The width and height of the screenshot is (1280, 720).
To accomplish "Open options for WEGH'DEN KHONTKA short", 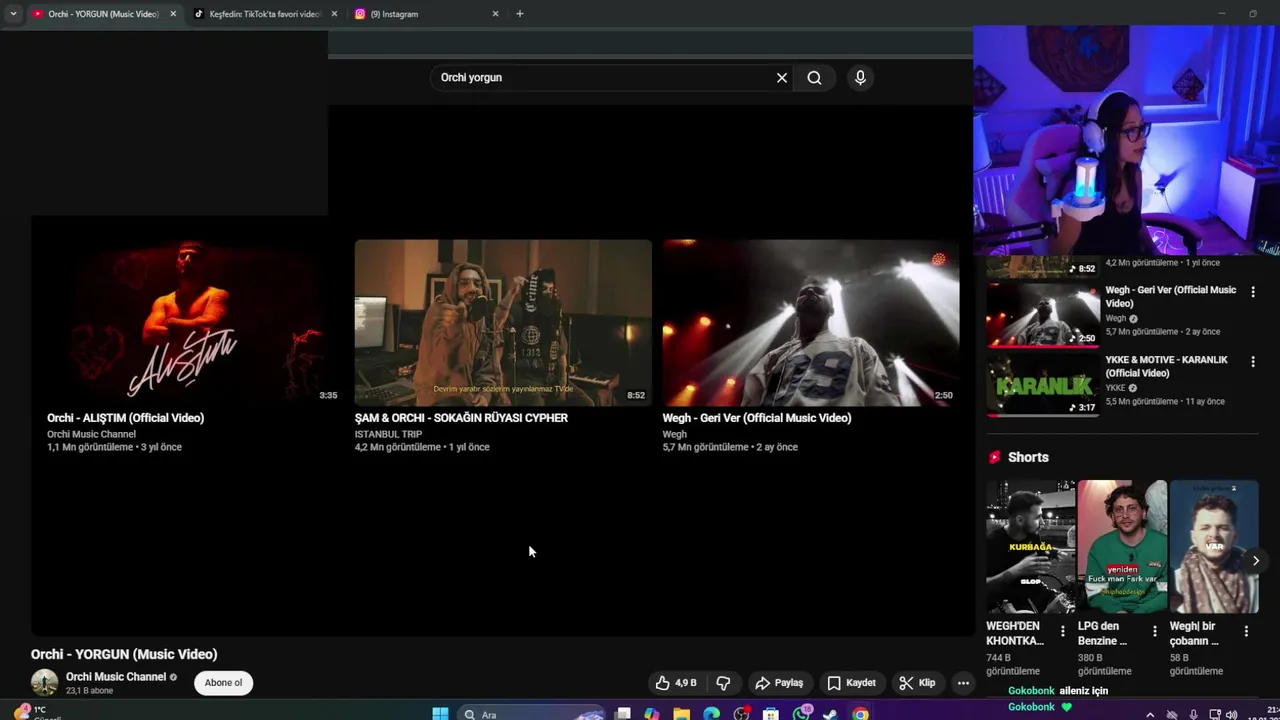I will [1063, 632].
